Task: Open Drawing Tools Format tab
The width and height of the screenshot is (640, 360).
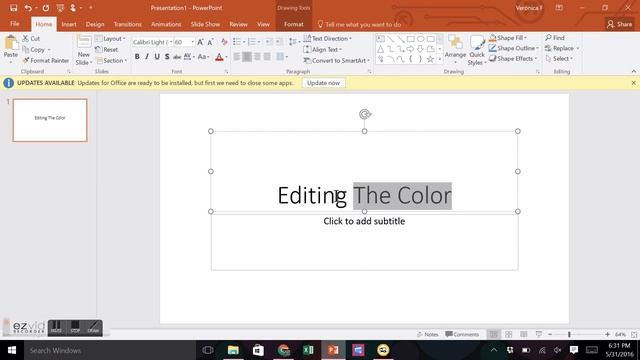Action: [293, 24]
